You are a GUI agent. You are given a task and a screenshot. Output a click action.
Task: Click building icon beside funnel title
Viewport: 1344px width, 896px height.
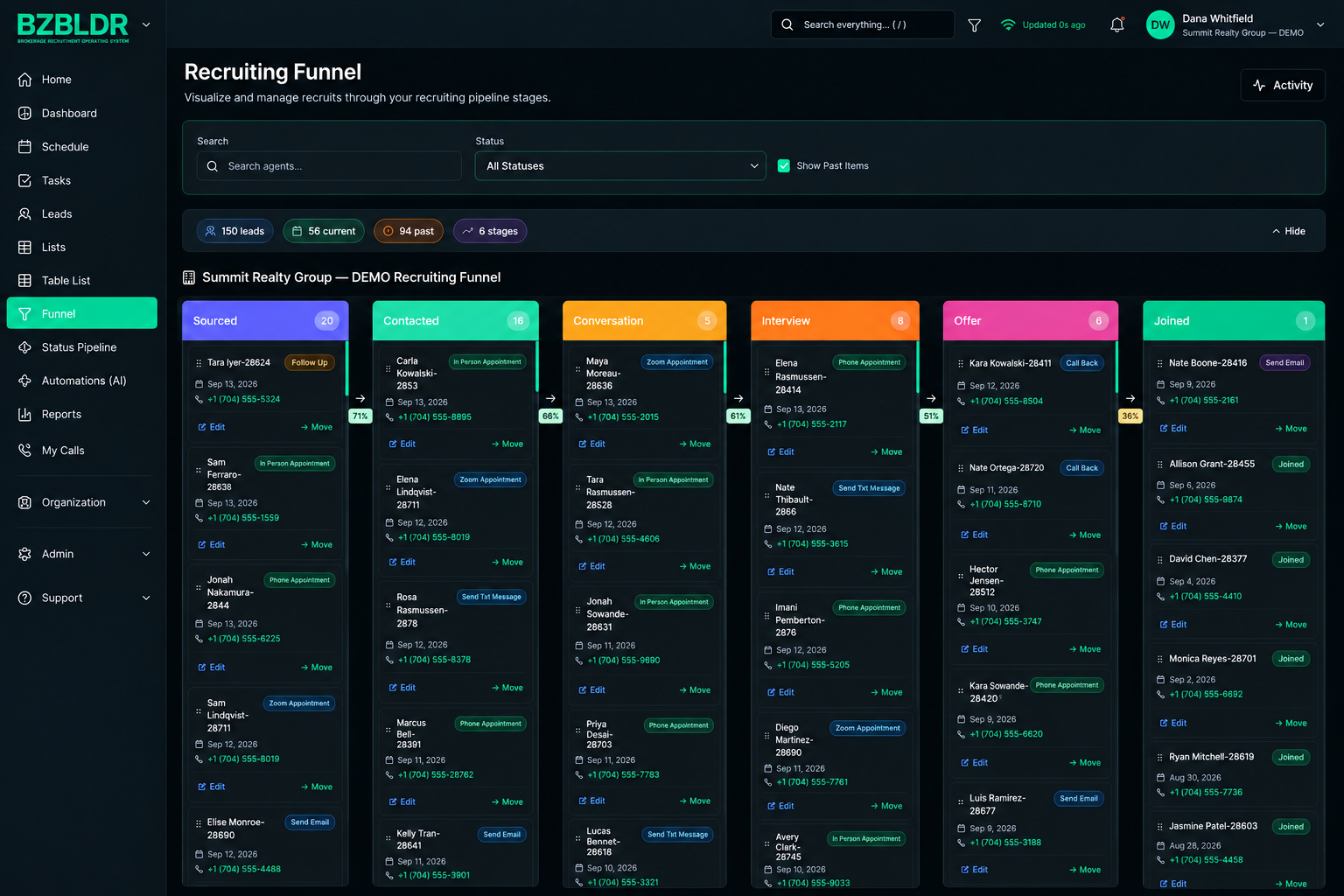click(x=189, y=277)
